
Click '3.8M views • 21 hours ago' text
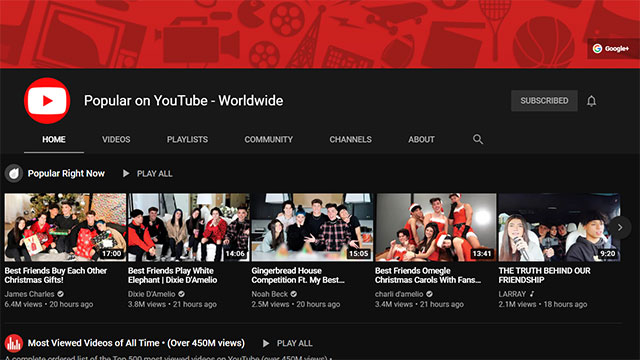coord(172,304)
